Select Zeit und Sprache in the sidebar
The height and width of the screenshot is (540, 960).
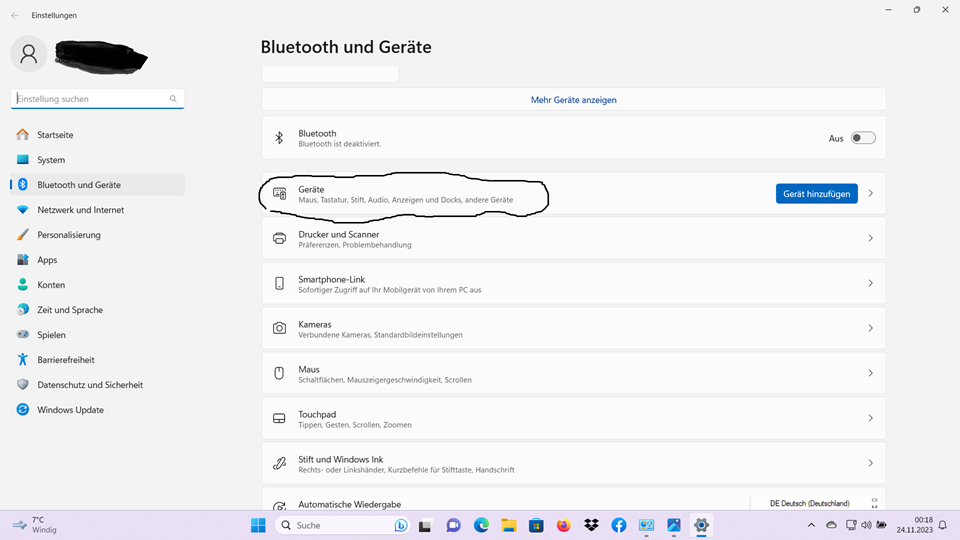click(70, 310)
